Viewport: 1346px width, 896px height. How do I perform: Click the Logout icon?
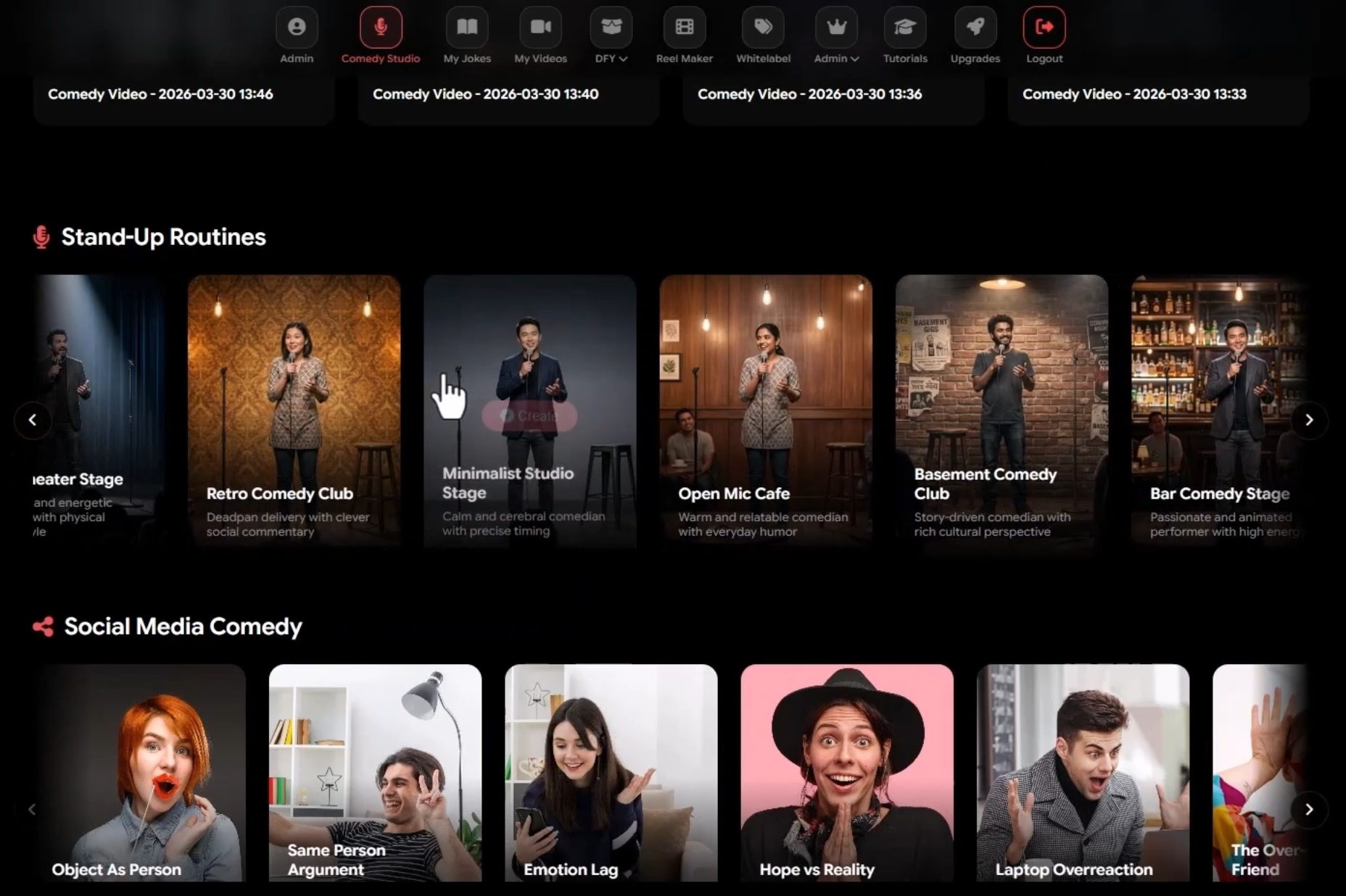pos(1044,28)
